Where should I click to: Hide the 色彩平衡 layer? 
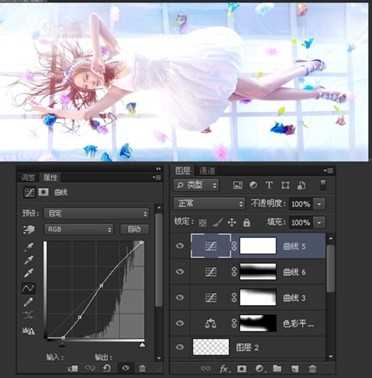click(x=180, y=323)
